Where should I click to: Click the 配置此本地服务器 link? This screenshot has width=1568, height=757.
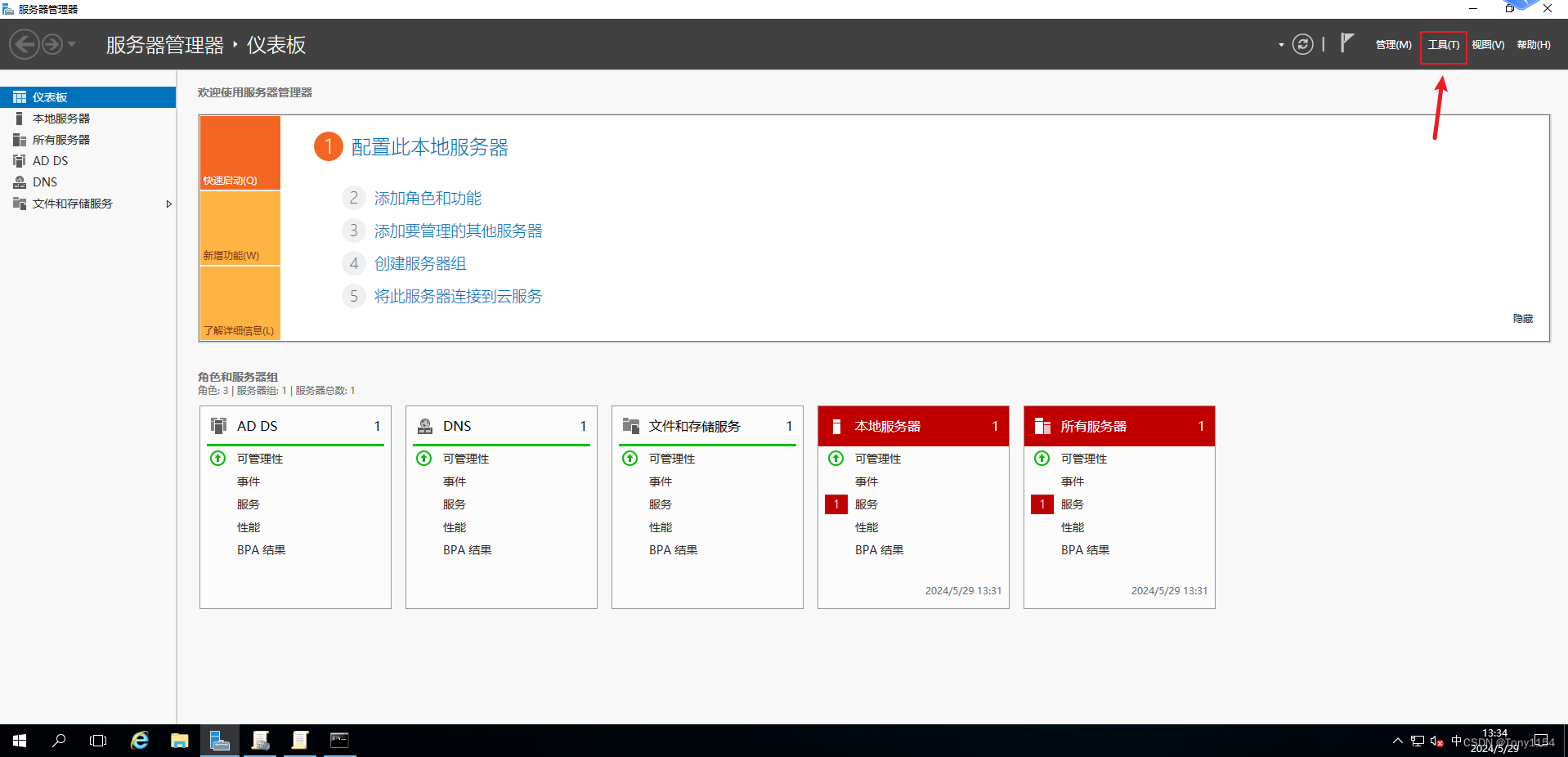point(430,147)
